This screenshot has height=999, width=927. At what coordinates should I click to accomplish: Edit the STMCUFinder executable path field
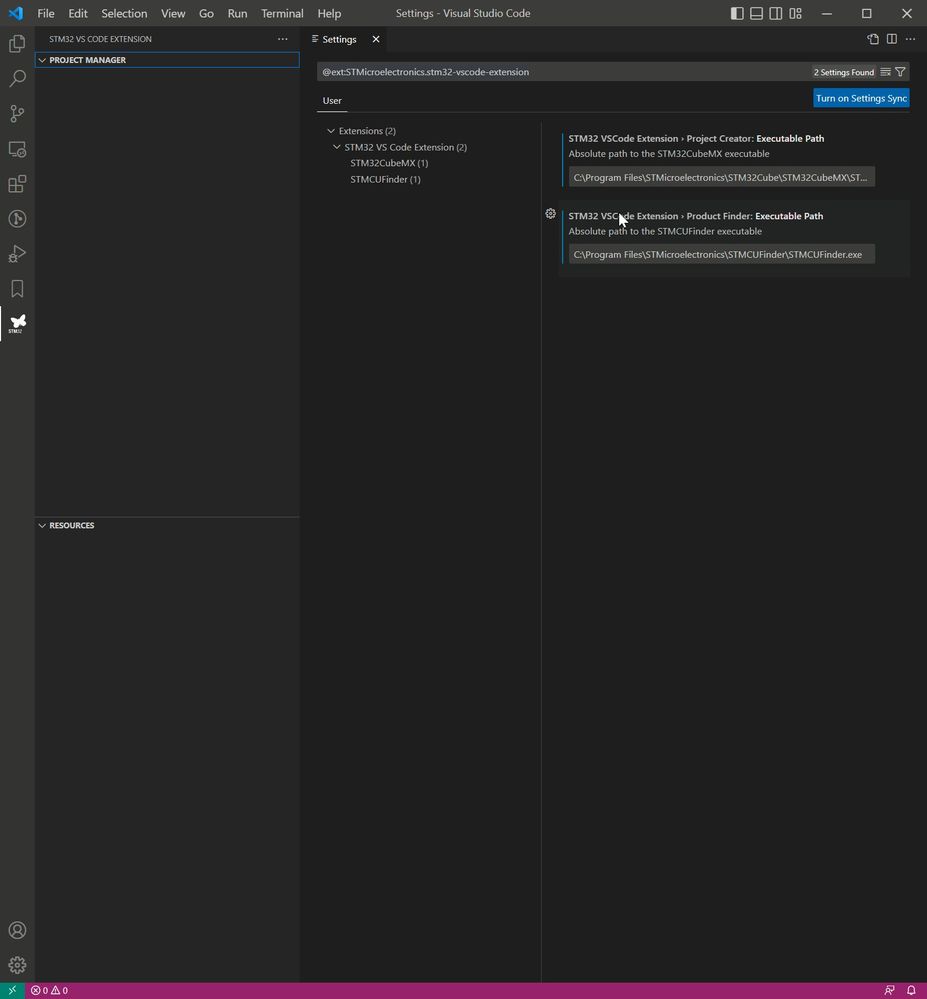click(x=722, y=254)
